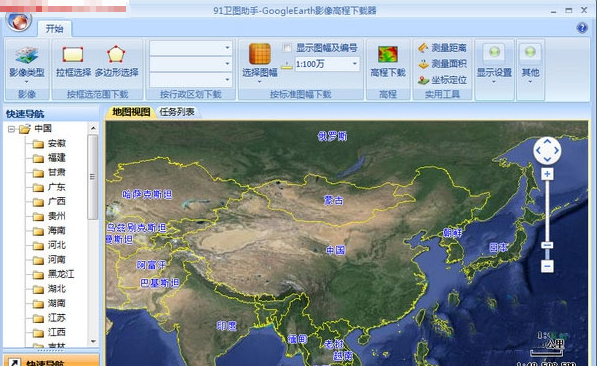
Task: Click the map zoom slider handle
Action: [547, 245]
